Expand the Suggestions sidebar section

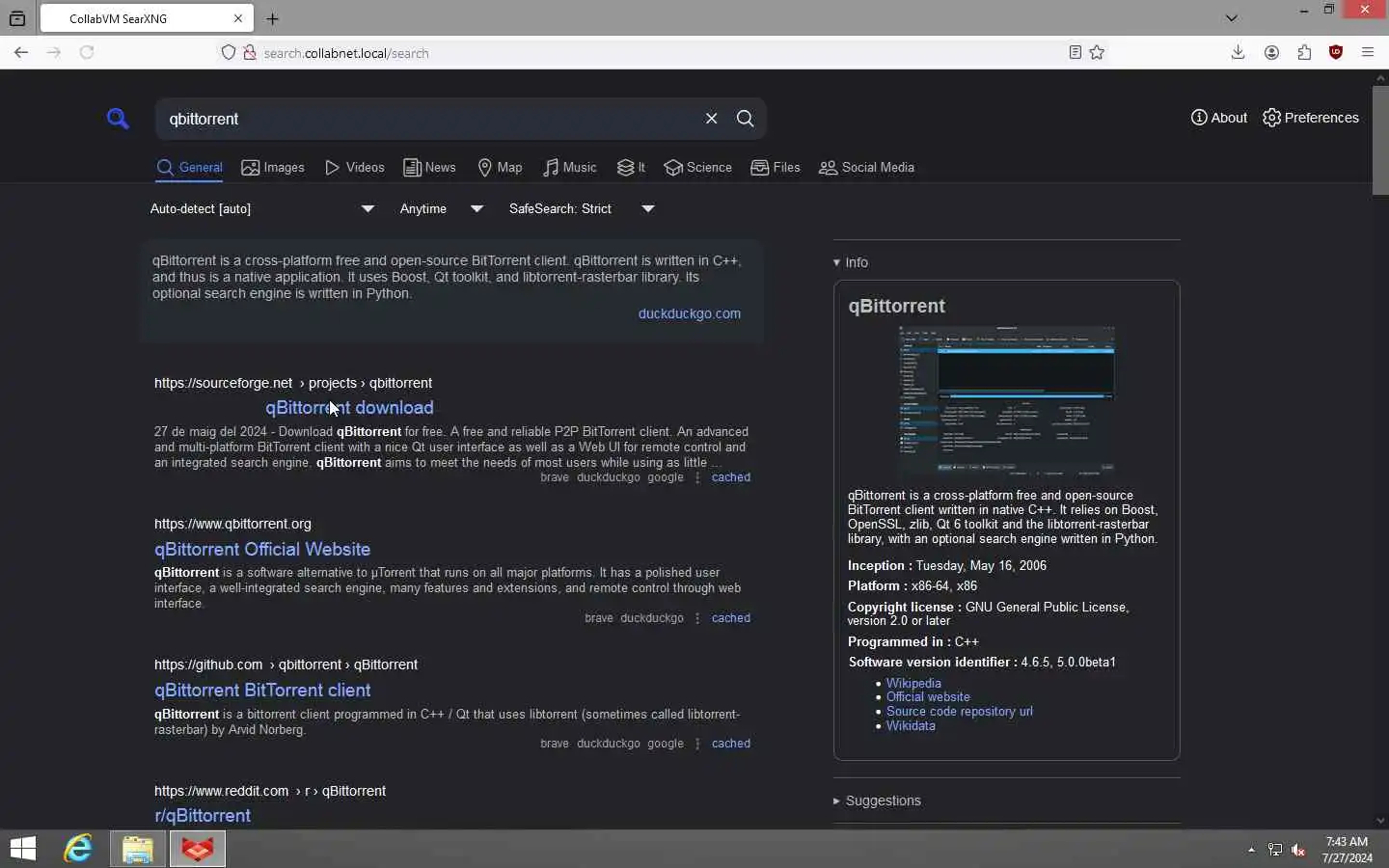[877, 800]
